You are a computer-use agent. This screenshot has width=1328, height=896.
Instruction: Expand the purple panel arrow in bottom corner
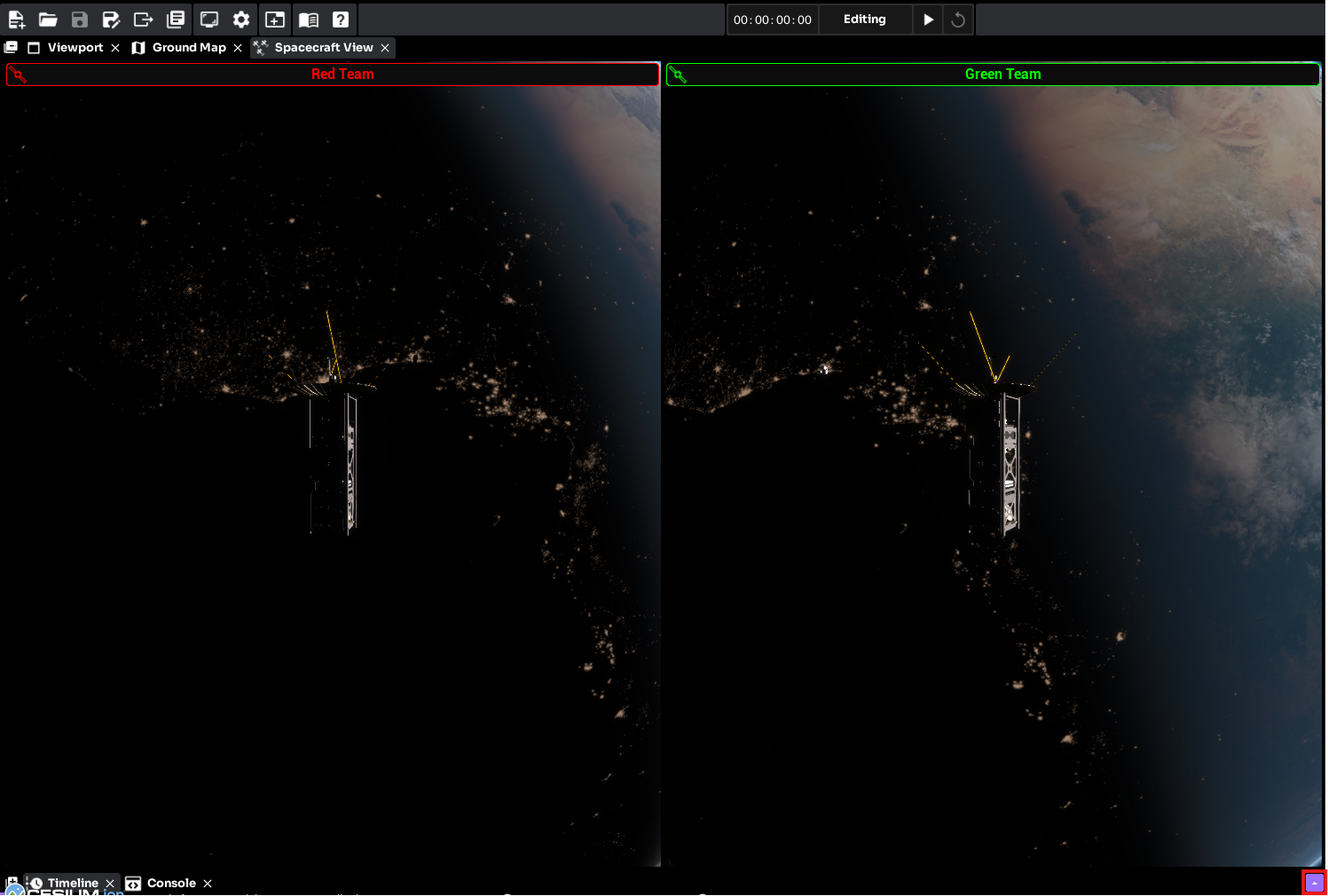coord(1314,883)
